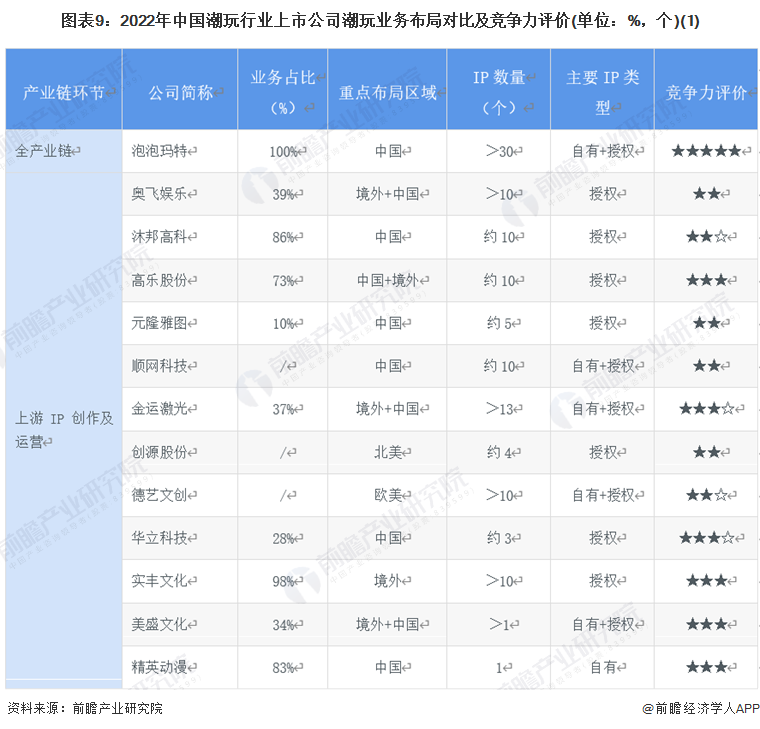The width and height of the screenshot is (760, 729).
Task: Click the 重点布局区域 column header
Action: click(x=387, y=89)
